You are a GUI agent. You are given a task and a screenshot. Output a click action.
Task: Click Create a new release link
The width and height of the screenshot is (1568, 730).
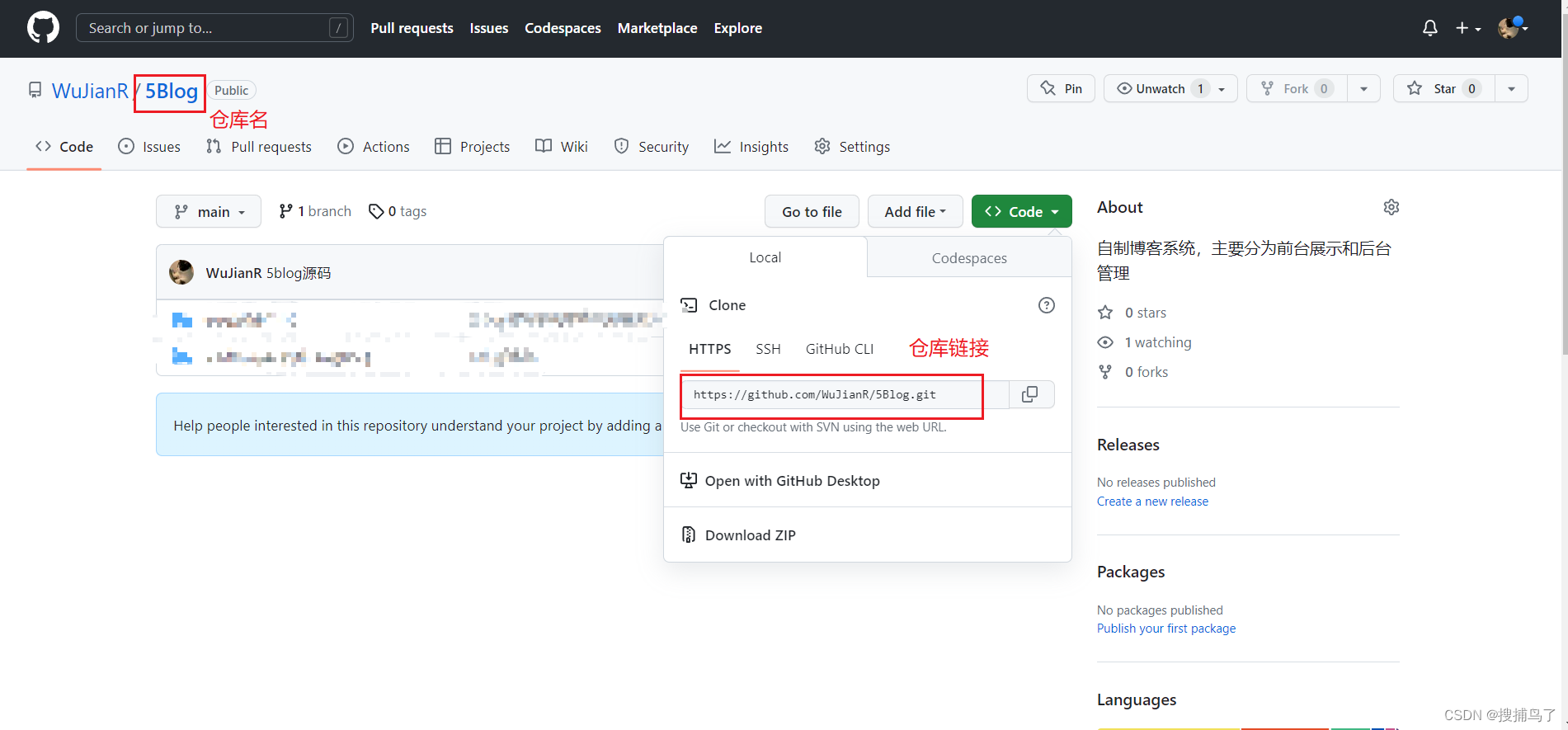[x=1152, y=502]
